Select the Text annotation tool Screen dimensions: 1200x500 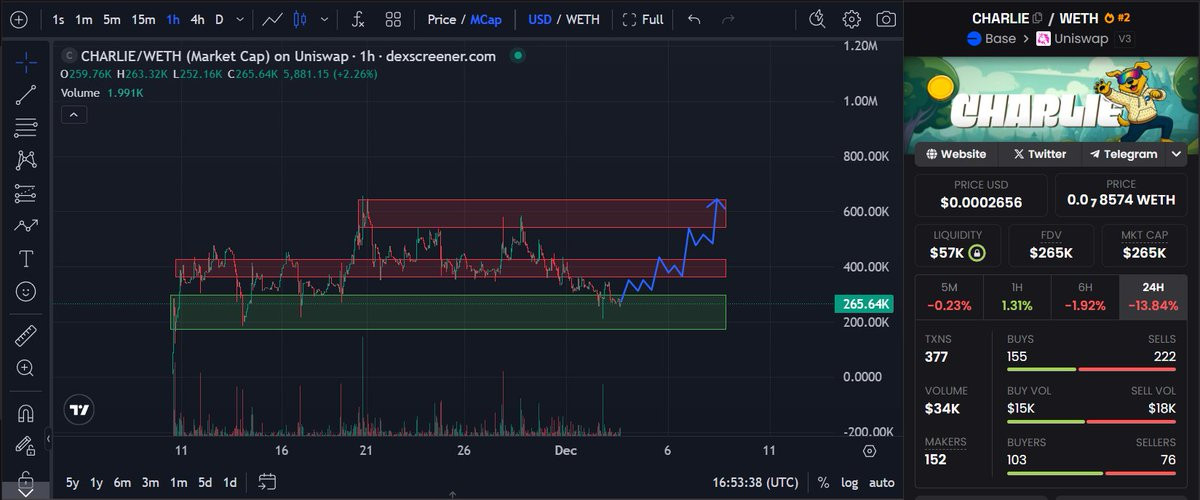click(26, 259)
